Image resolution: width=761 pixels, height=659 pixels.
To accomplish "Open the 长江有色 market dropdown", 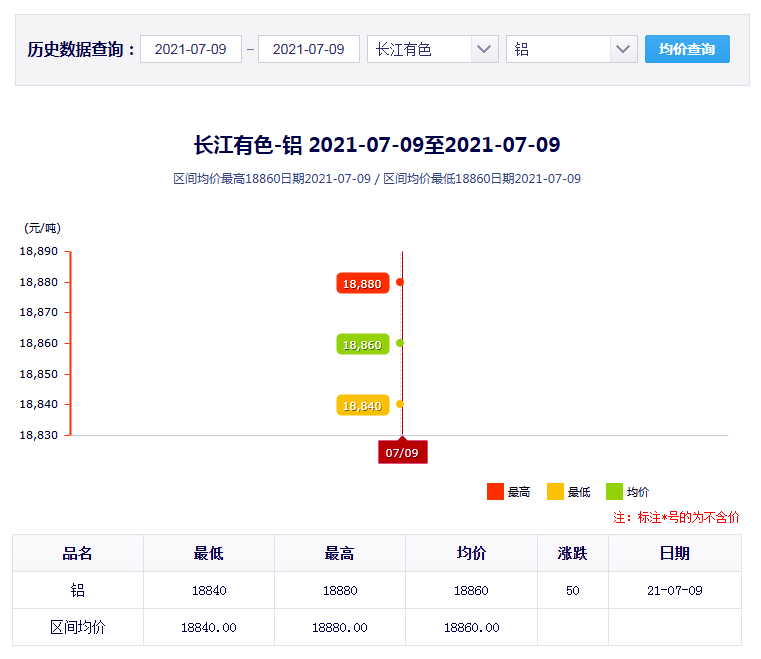I will coord(433,49).
